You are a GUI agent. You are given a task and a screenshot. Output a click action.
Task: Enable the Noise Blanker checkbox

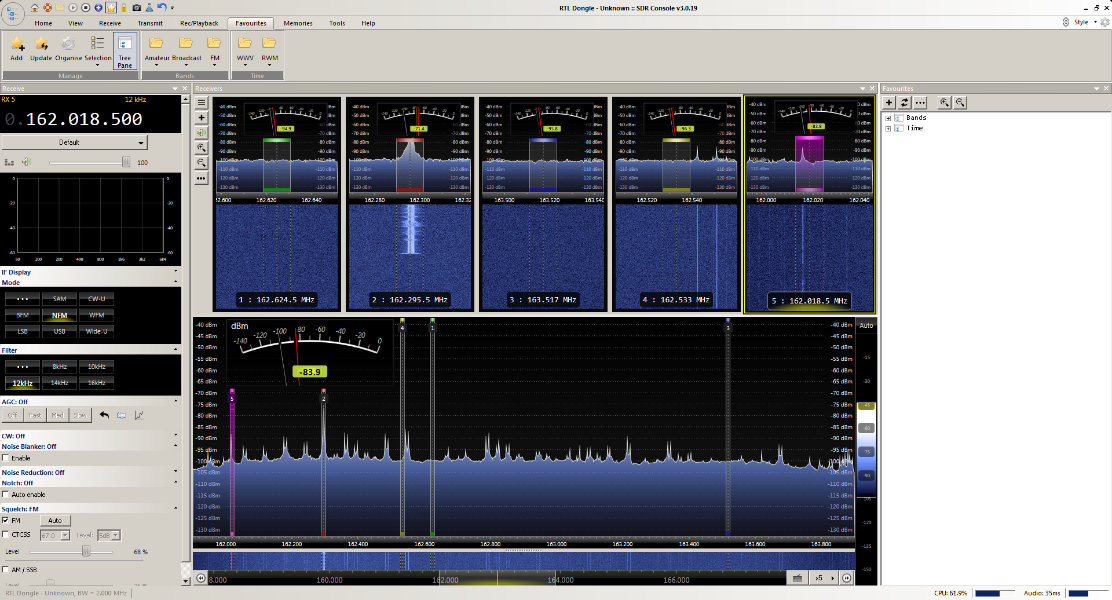point(6,458)
